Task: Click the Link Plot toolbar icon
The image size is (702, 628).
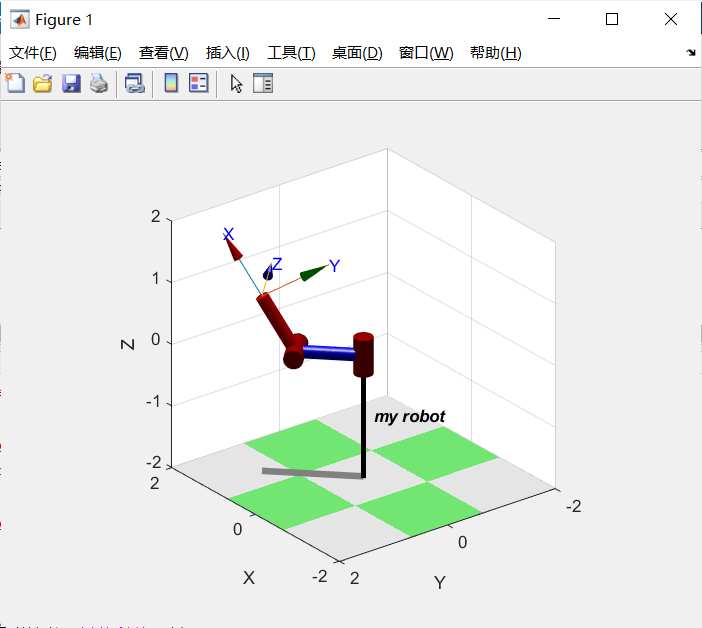Action: coord(134,84)
